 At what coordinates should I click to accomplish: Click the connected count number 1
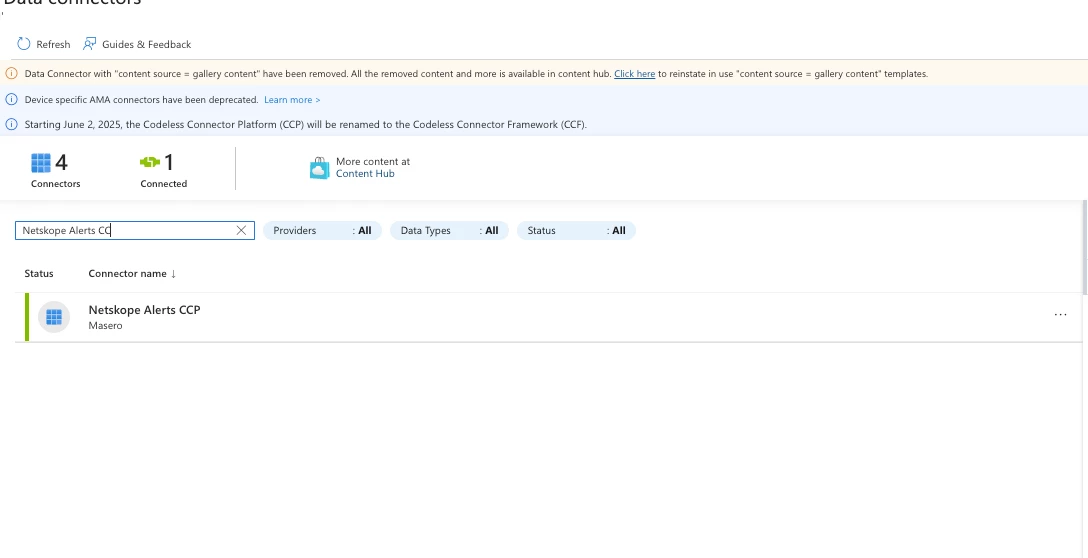pos(169,163)
